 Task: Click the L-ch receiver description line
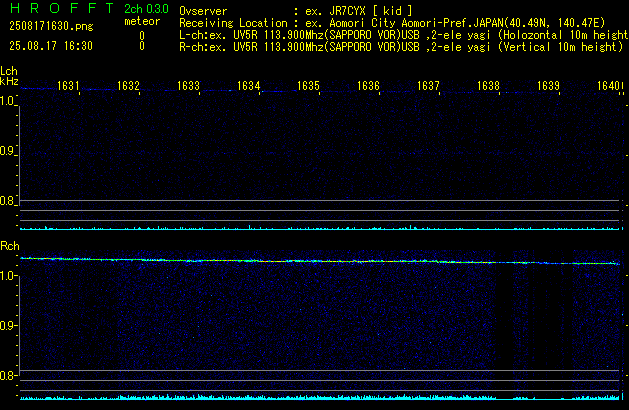pyautogui.click(x=404, y=35)
